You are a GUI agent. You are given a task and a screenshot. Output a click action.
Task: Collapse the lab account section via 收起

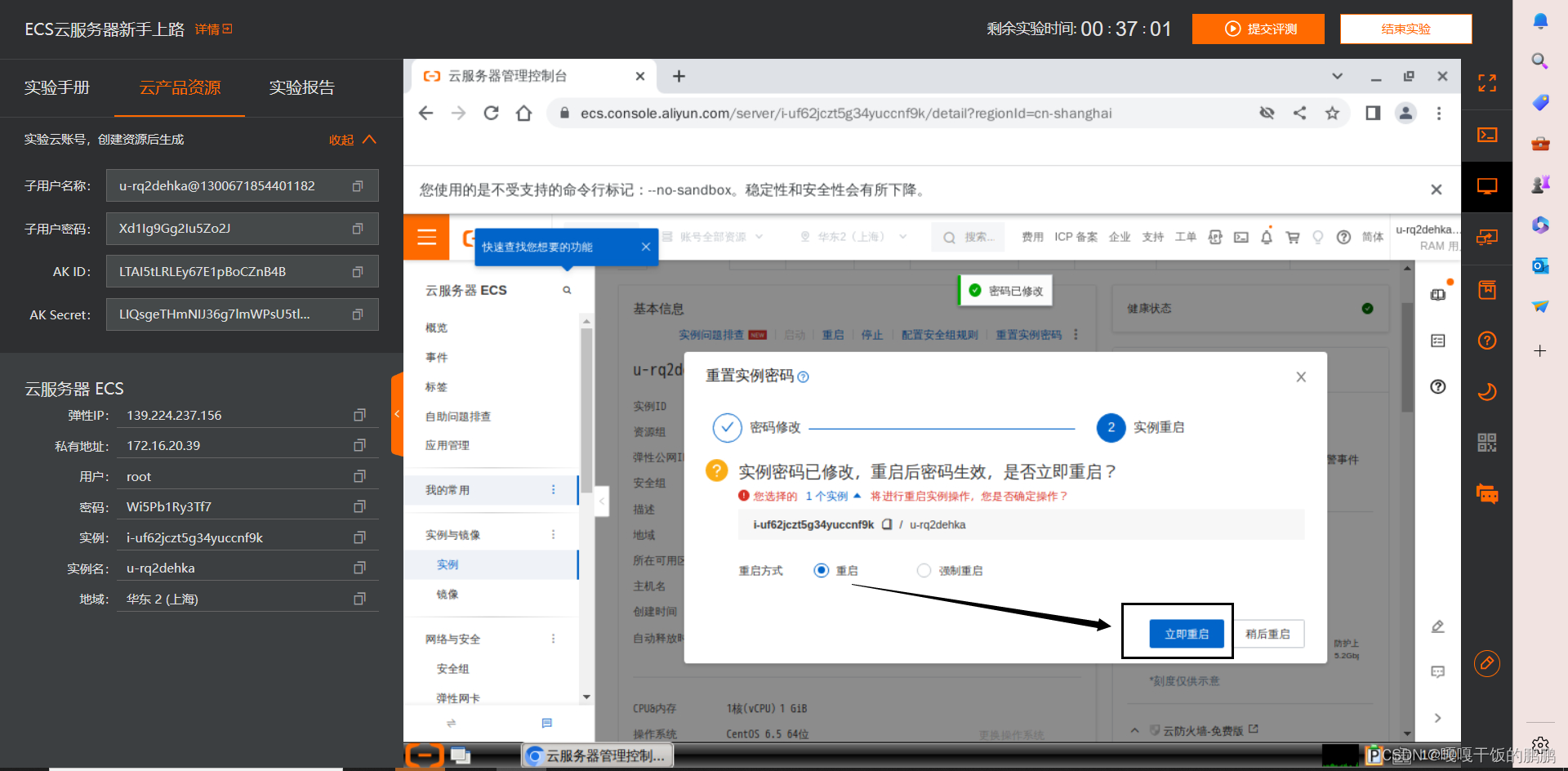click(x=353, y=140)
